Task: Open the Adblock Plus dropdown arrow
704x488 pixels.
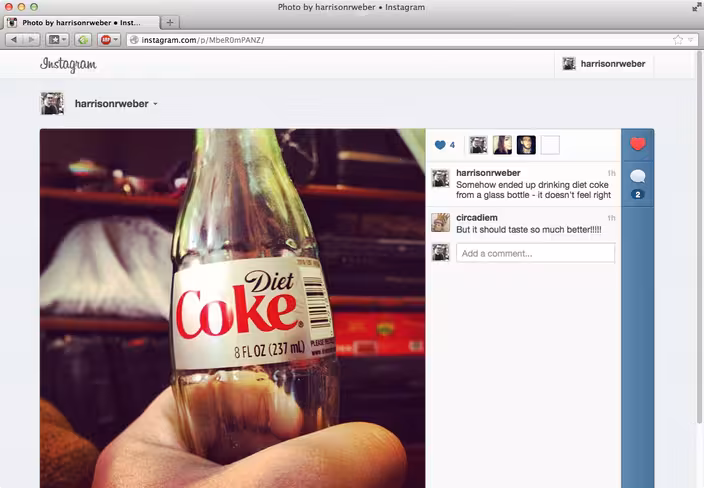Action: click(x=116, y=40)
